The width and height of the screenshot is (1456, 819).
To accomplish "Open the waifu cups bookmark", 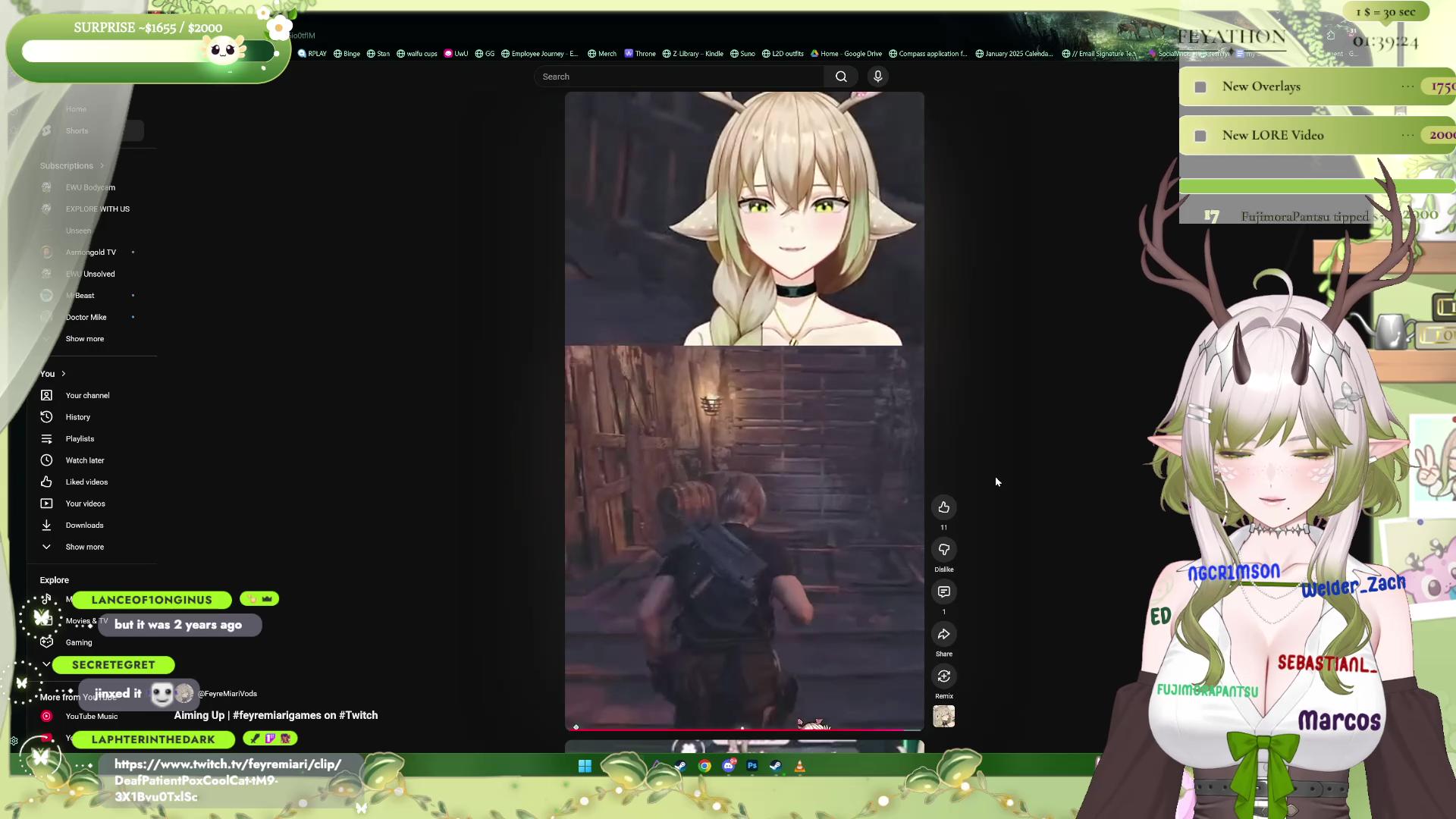I will pyautogui.click(x=417, y=54).
